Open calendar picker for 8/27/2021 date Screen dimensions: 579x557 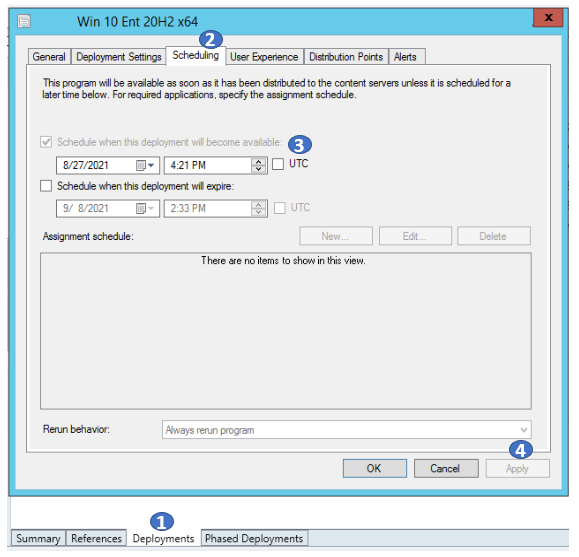[141, 165]
